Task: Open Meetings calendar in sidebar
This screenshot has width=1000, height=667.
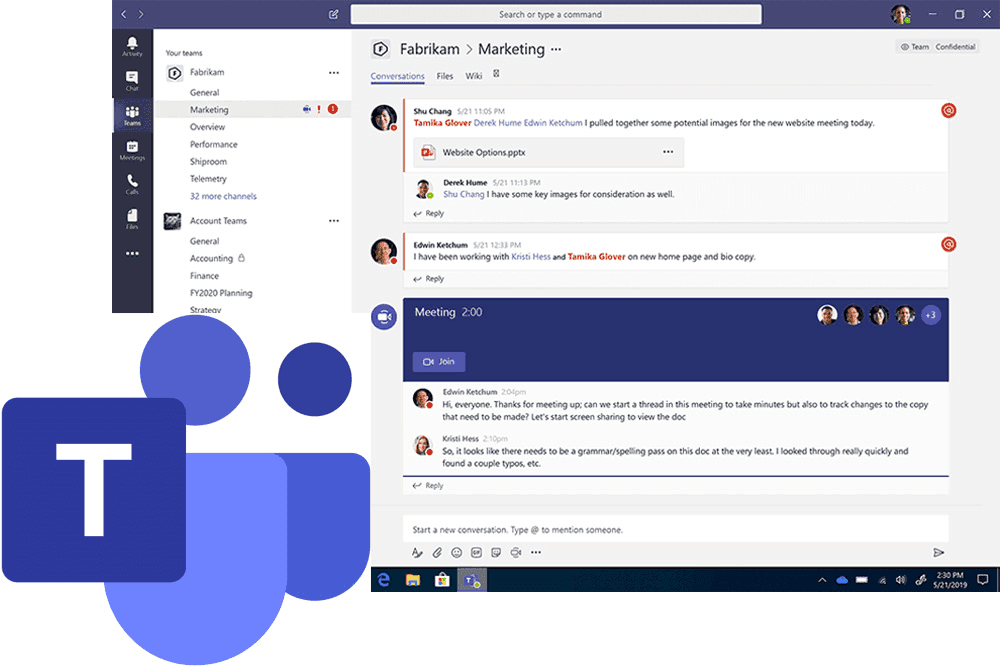Action: 132,150
